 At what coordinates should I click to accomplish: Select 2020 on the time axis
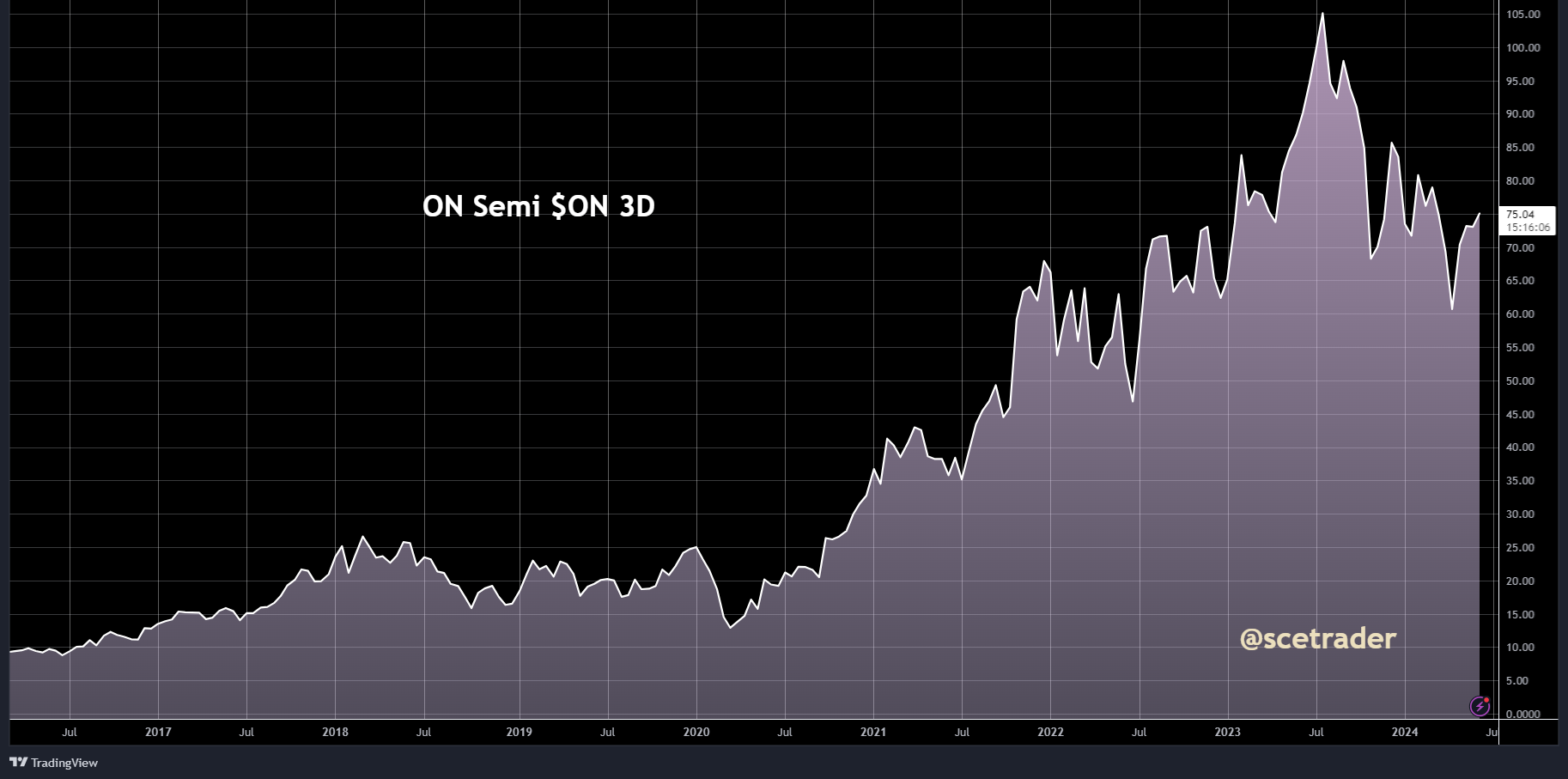(696, 733)
